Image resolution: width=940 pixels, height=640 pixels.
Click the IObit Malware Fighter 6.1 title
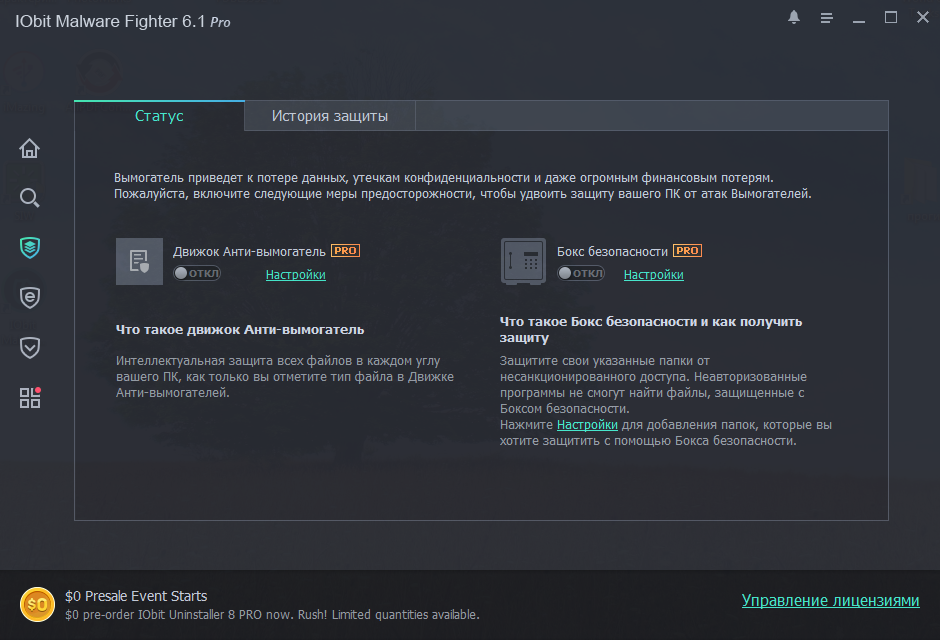click(123, 22)
